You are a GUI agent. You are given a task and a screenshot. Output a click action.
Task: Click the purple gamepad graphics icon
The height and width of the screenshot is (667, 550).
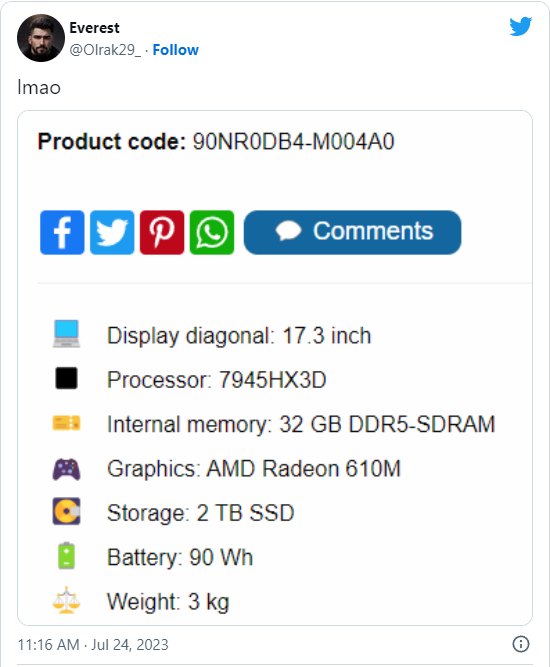click(66, 469)
